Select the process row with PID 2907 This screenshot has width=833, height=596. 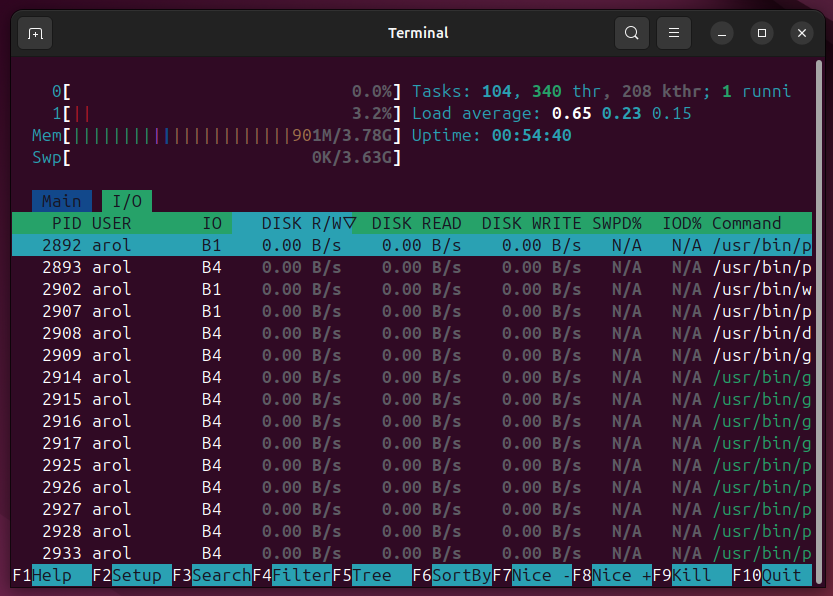[412, 311]
